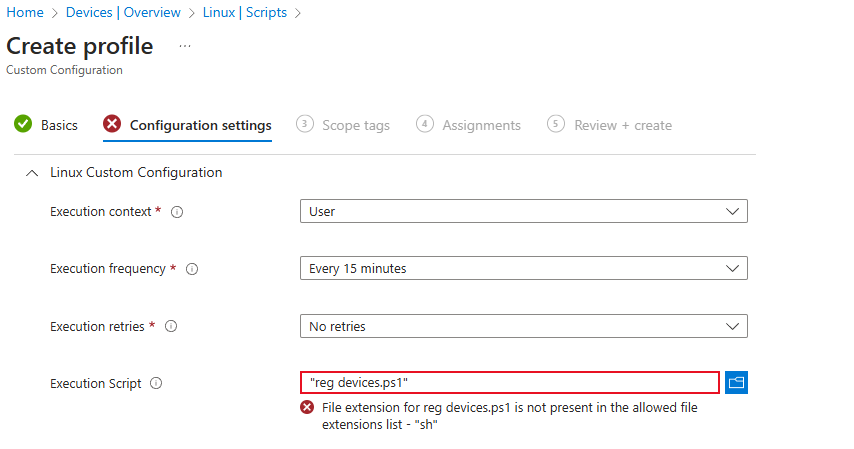Click the folder browse icon for Execution Script
Screen dimensions: 854x449
click(x=737, y=383)
